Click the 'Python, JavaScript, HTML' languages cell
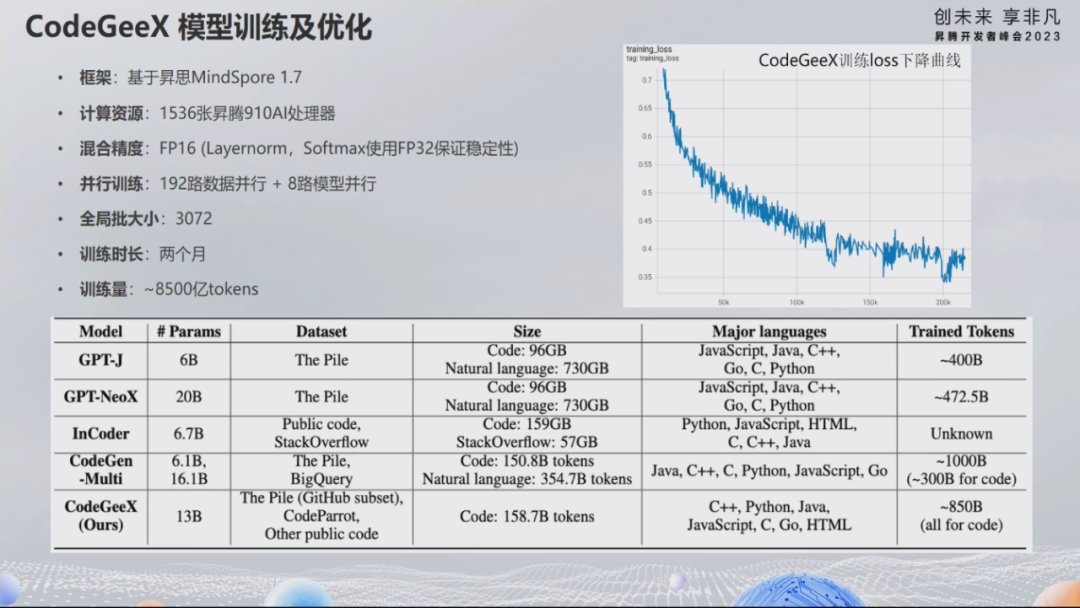The image size is (1080, 608). coord(769,433)
